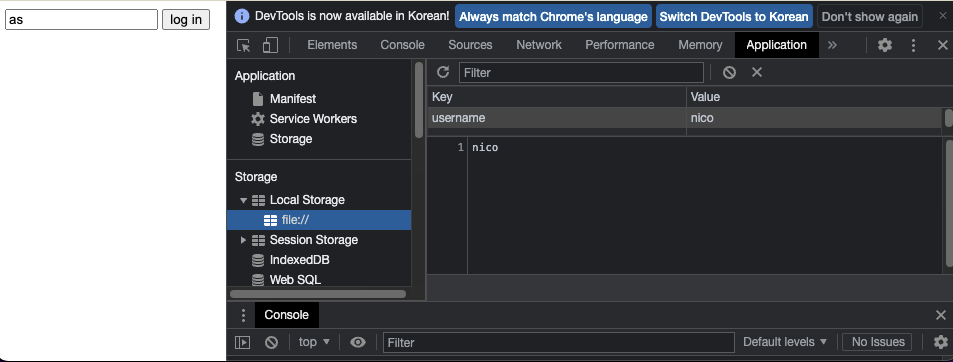This screenshot has width=953, height=362.
Task: Toggle the device toolbar icon
Action: pos(270,45)
